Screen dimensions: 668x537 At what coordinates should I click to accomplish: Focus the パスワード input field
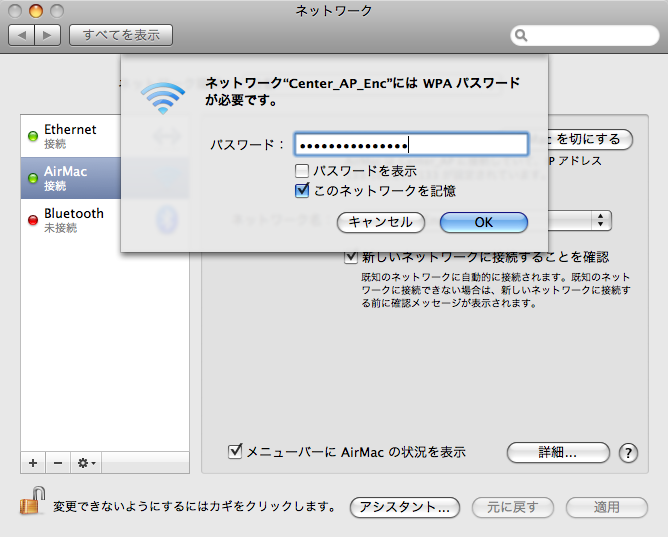(x=411, y=145)
